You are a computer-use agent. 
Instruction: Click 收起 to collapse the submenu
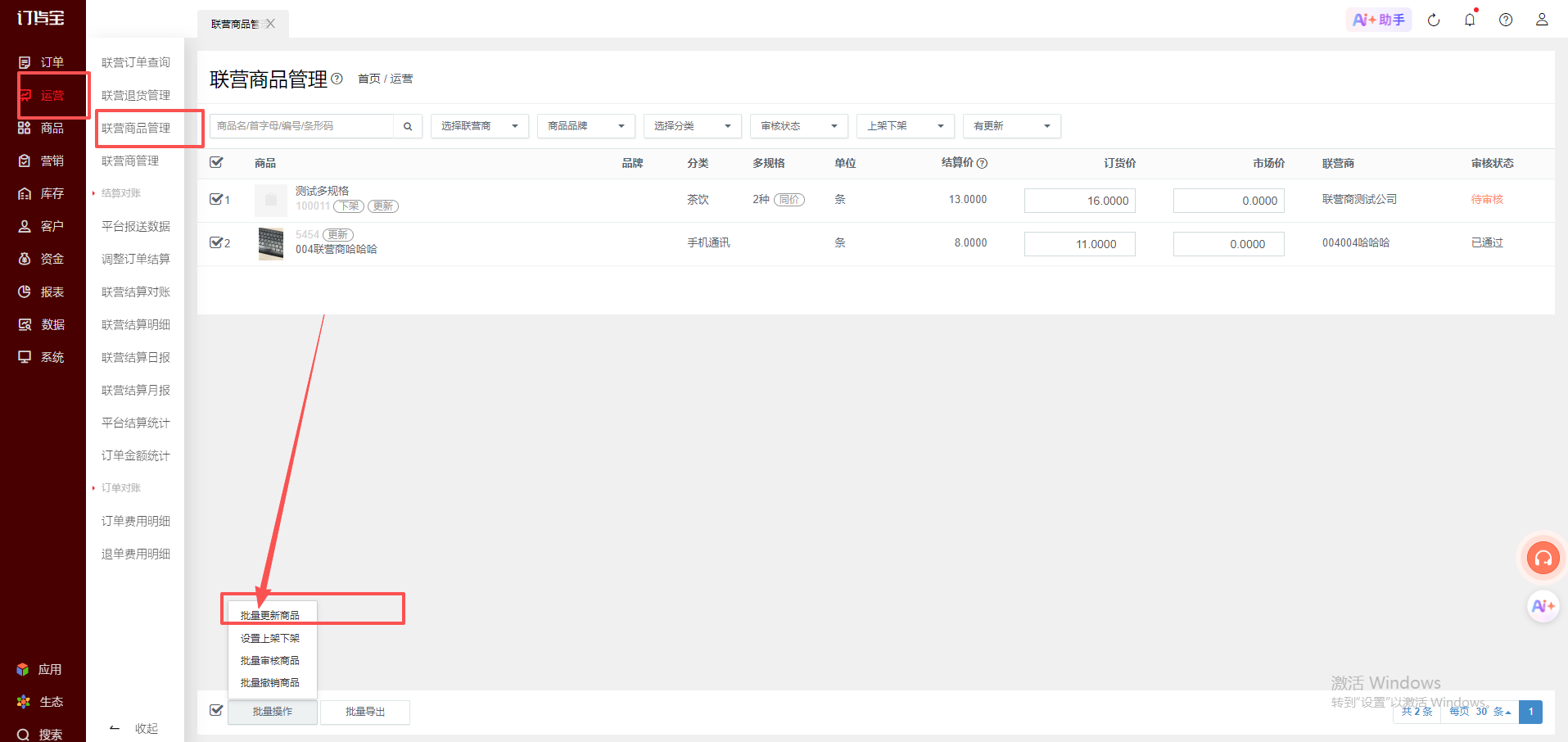point(135,728)
